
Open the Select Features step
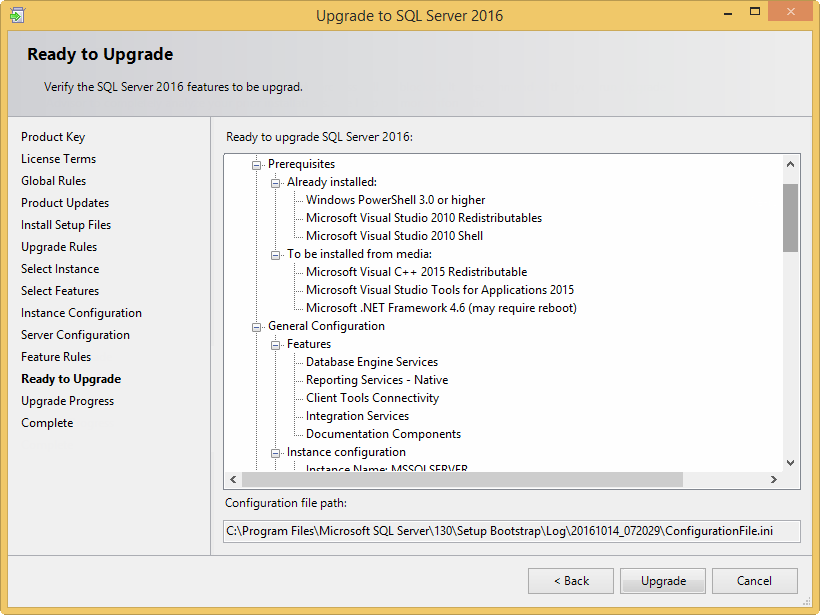60,291
